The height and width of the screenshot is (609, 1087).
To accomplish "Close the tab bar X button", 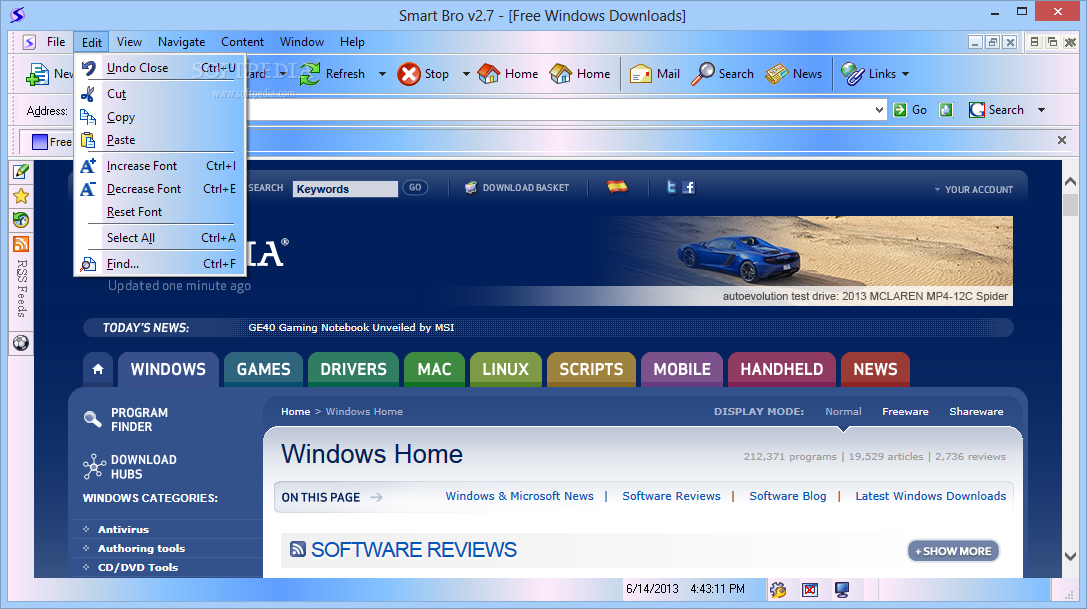I will point(1061,140).
